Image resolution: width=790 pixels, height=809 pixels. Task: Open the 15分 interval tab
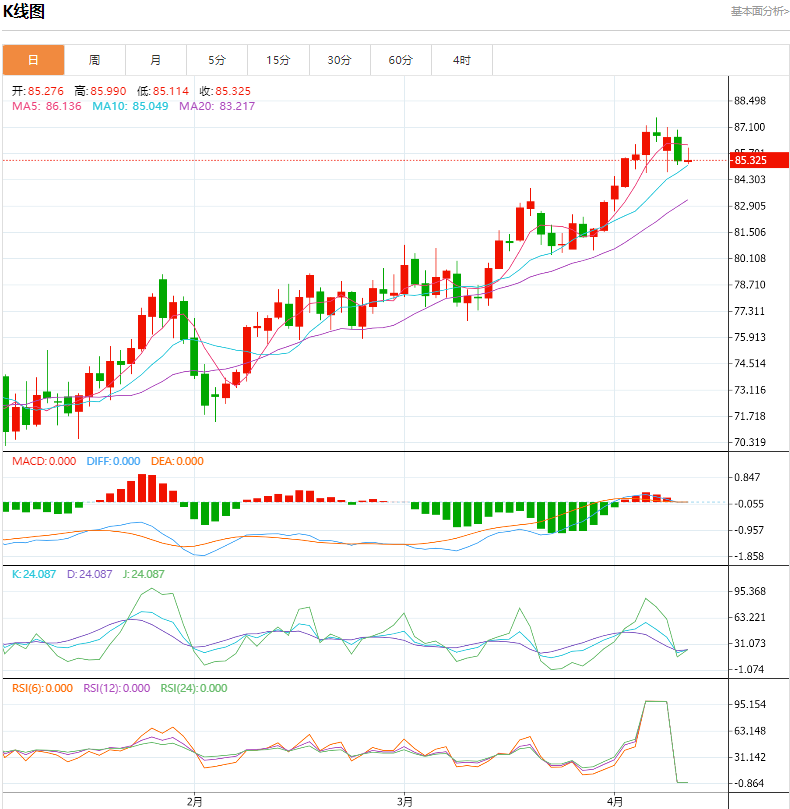click(279, 60)
